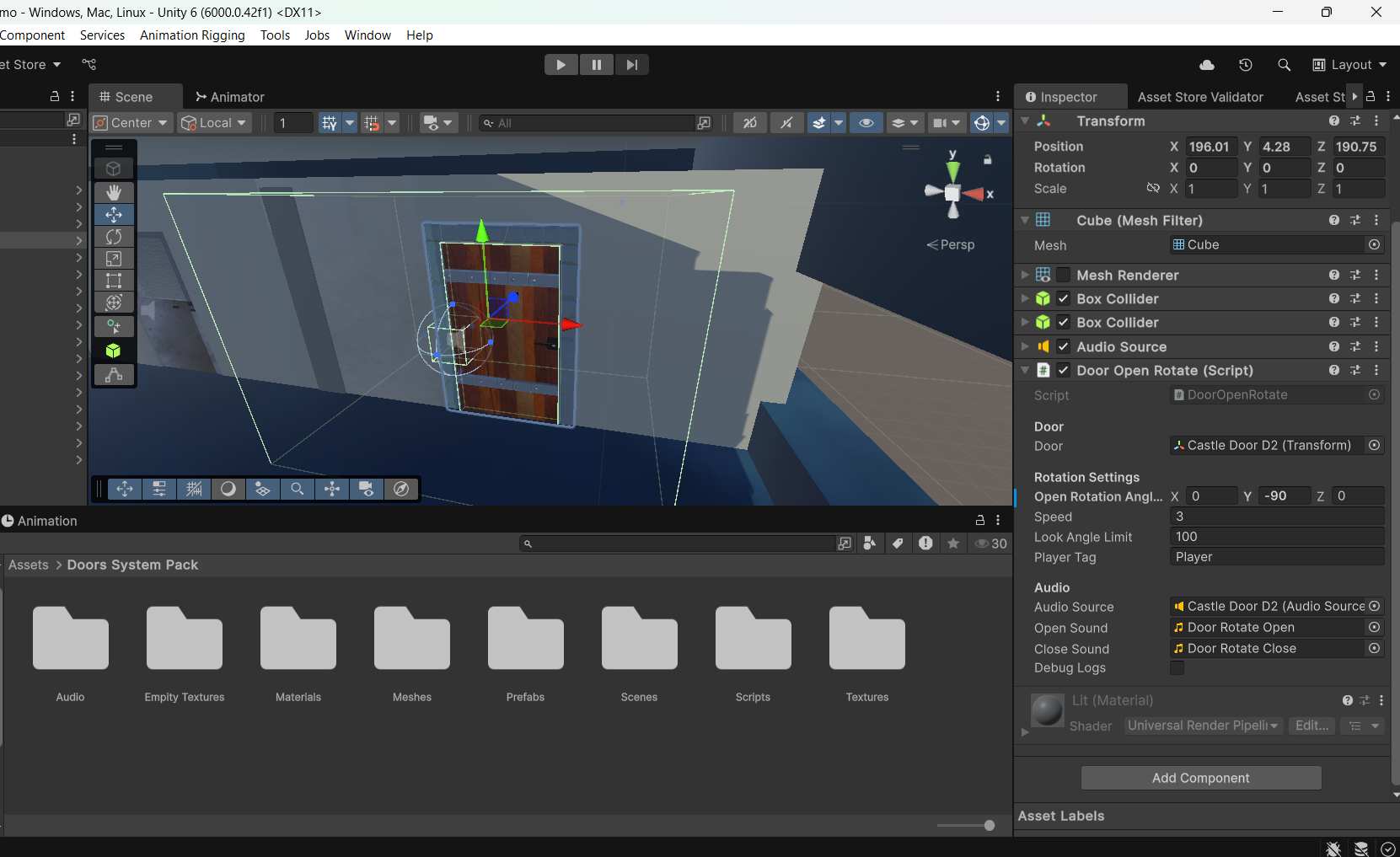1400x857 pixels.
Task: Select the Rotate tool in the toolbar
Action: click(114, 237)
